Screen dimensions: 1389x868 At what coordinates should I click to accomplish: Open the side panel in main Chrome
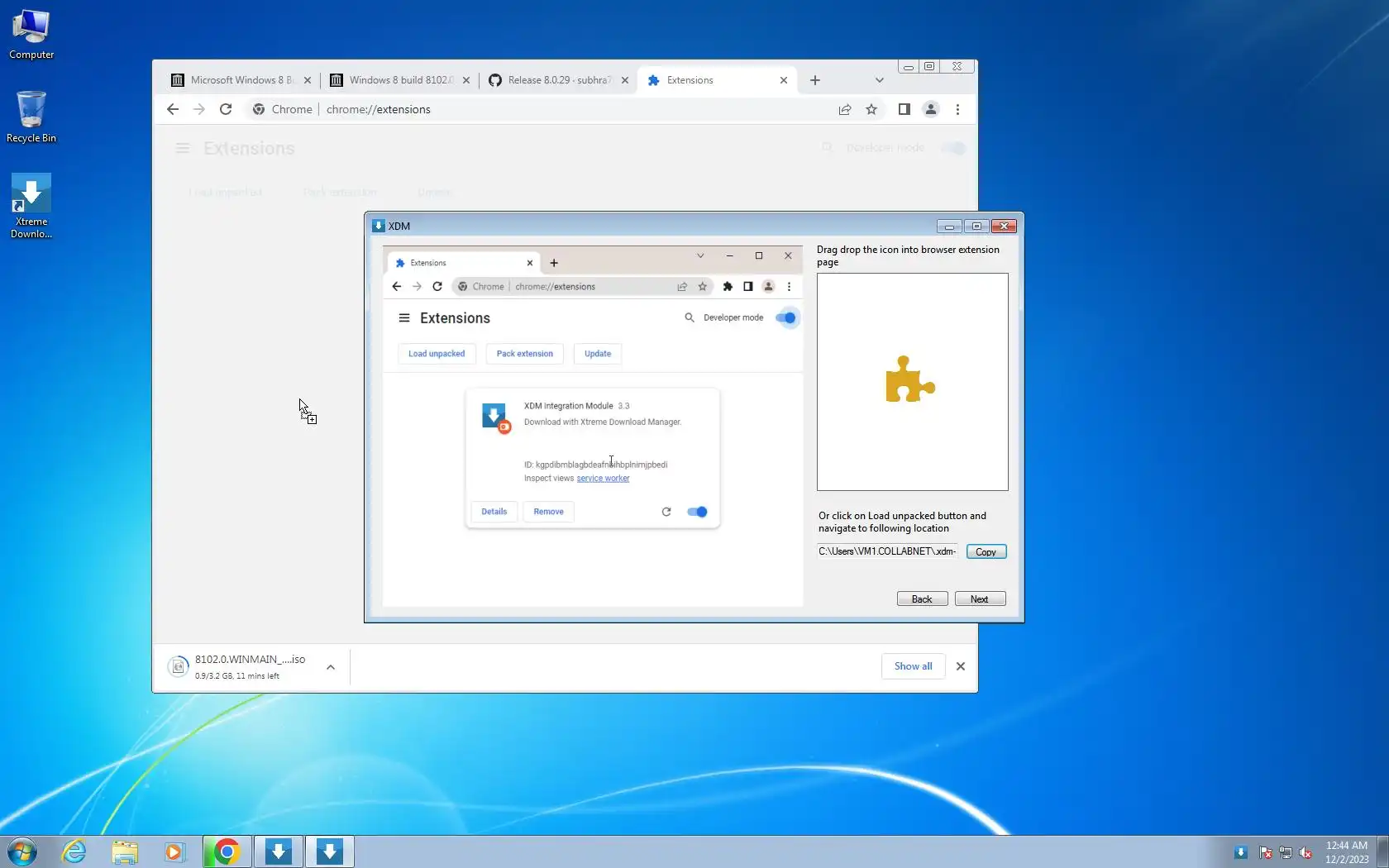pos(905,109)
